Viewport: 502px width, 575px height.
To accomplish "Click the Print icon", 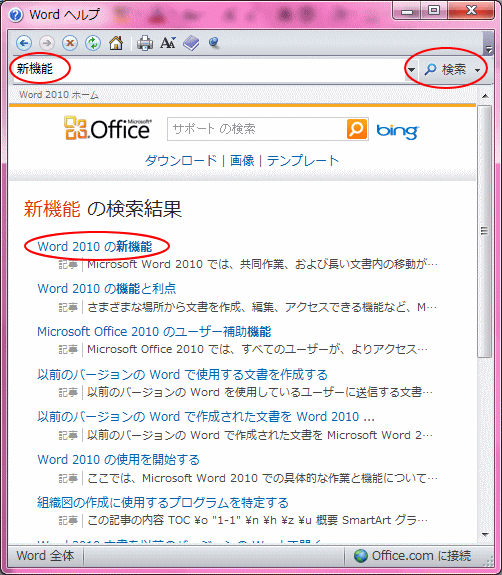I will coord(145,43).
